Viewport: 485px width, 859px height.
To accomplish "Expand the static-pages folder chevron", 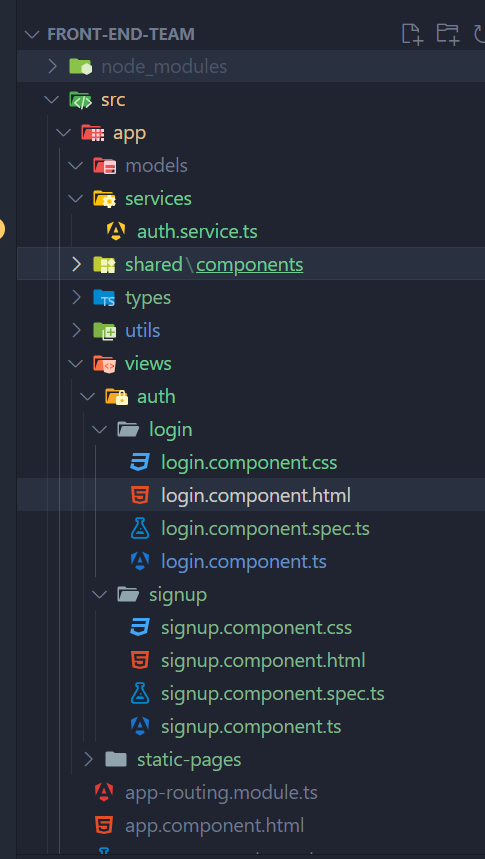I will click(x=89, y=759).
